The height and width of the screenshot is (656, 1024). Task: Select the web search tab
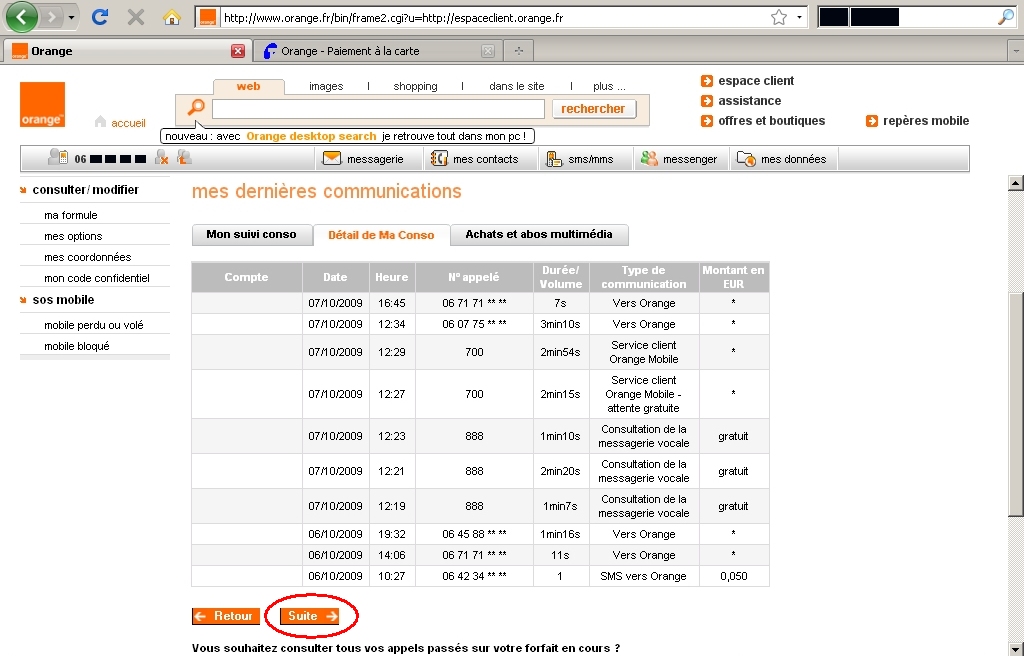pos(248,86)
